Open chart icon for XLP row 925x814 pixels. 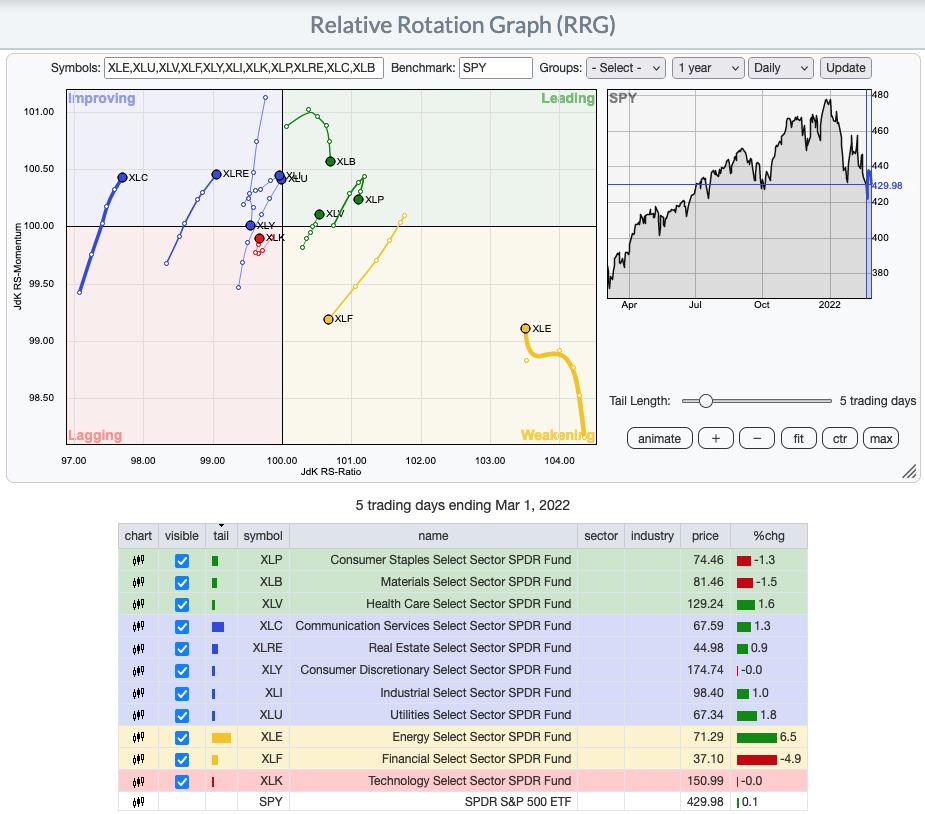[x=138, y=560]
